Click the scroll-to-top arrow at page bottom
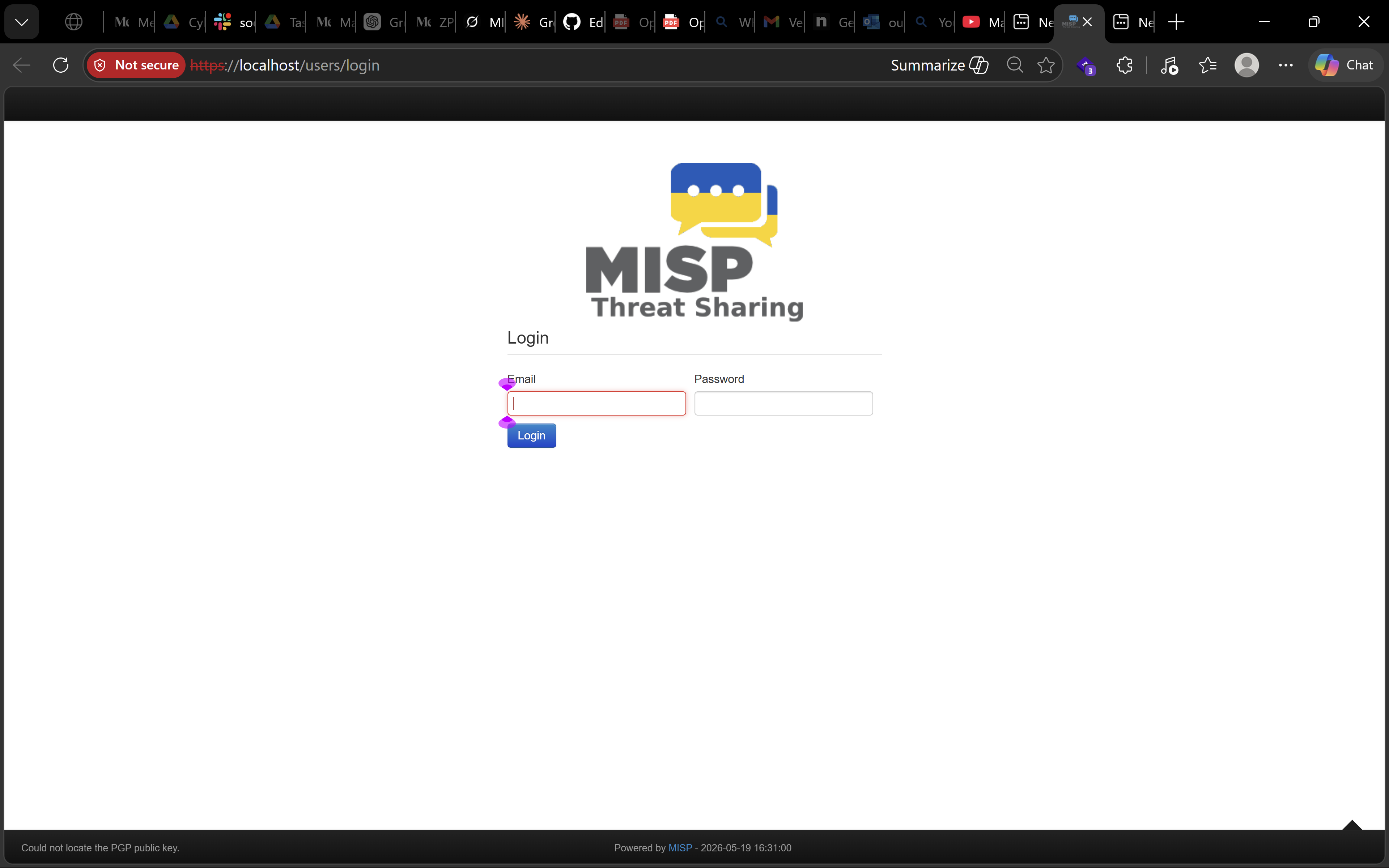1389x868 pixels. [x=1352, y=825]
